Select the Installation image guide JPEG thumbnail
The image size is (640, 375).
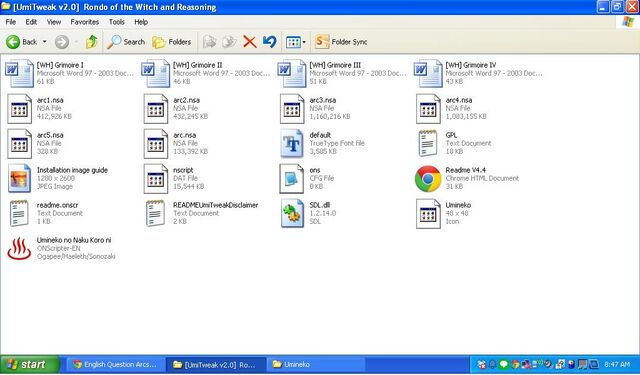[19, 178]
